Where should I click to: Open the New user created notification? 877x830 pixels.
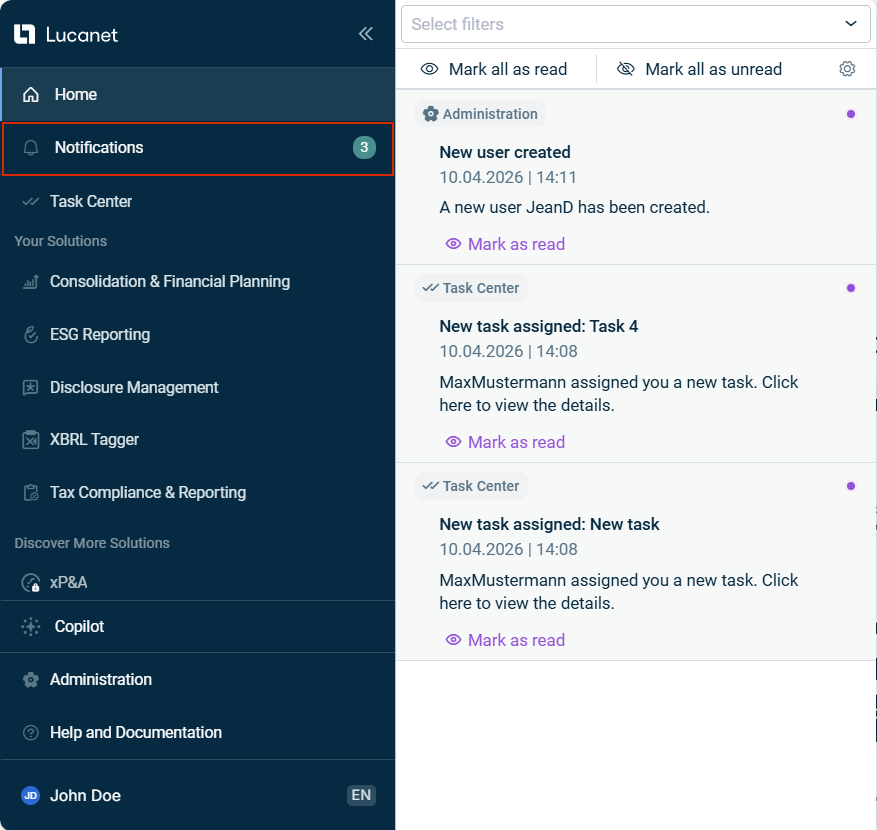click(x=505, y=152)
